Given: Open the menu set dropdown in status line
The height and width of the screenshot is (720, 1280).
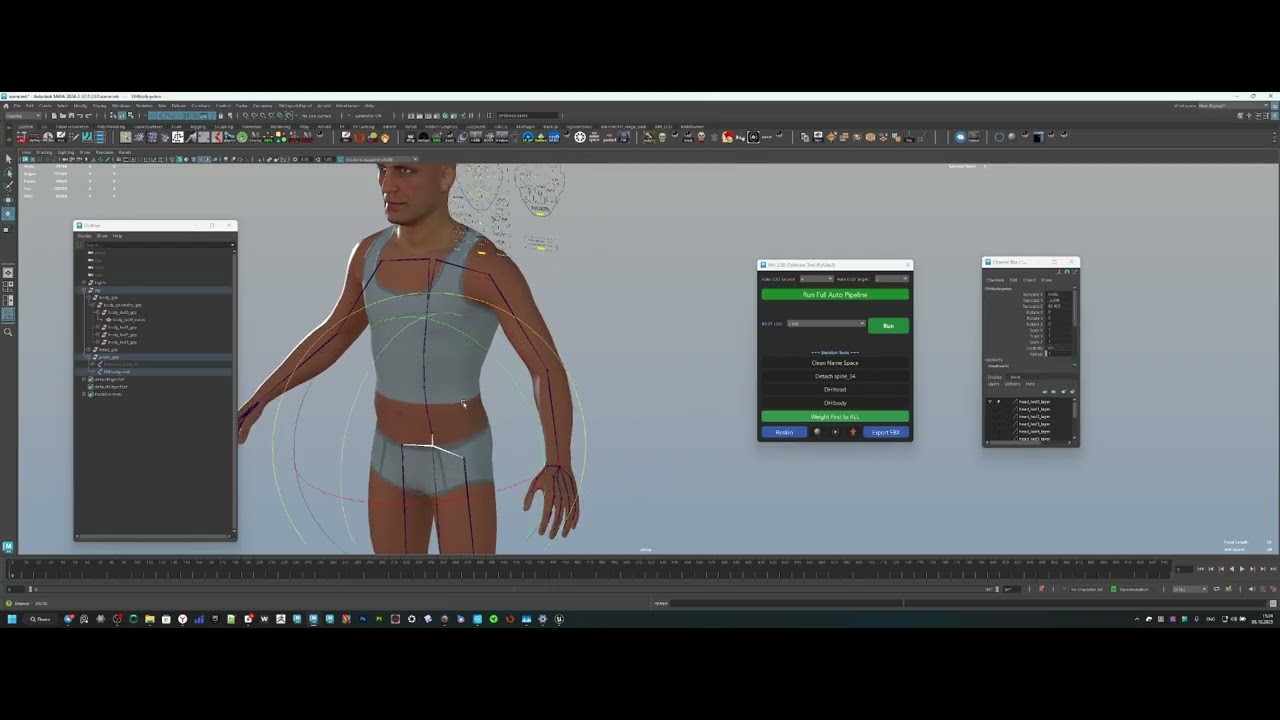Looking at the screenshot, I should click(23, 116).
